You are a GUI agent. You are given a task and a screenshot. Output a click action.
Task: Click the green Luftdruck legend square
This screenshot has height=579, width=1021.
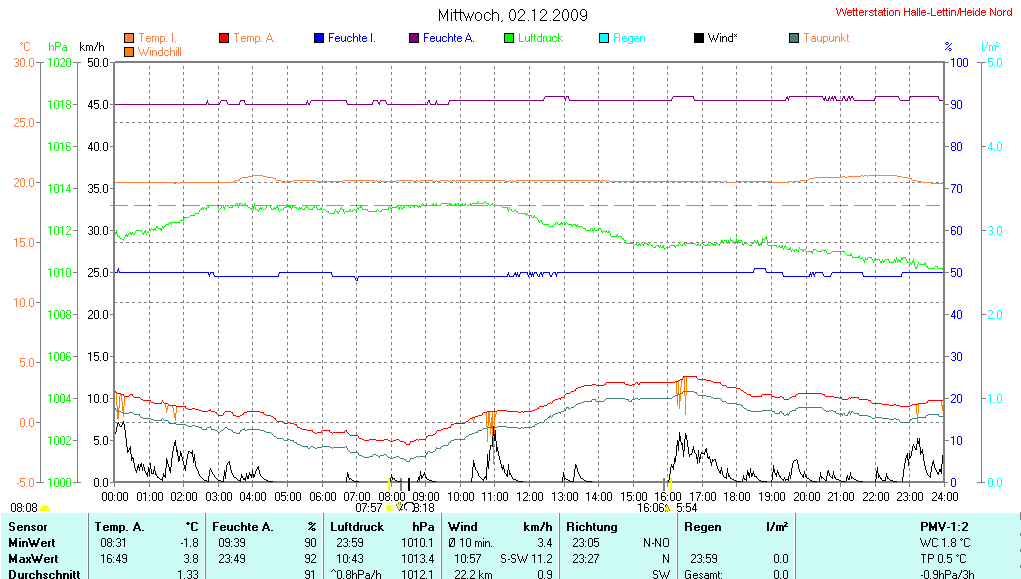pyautogui.click(x=509, y=38)
